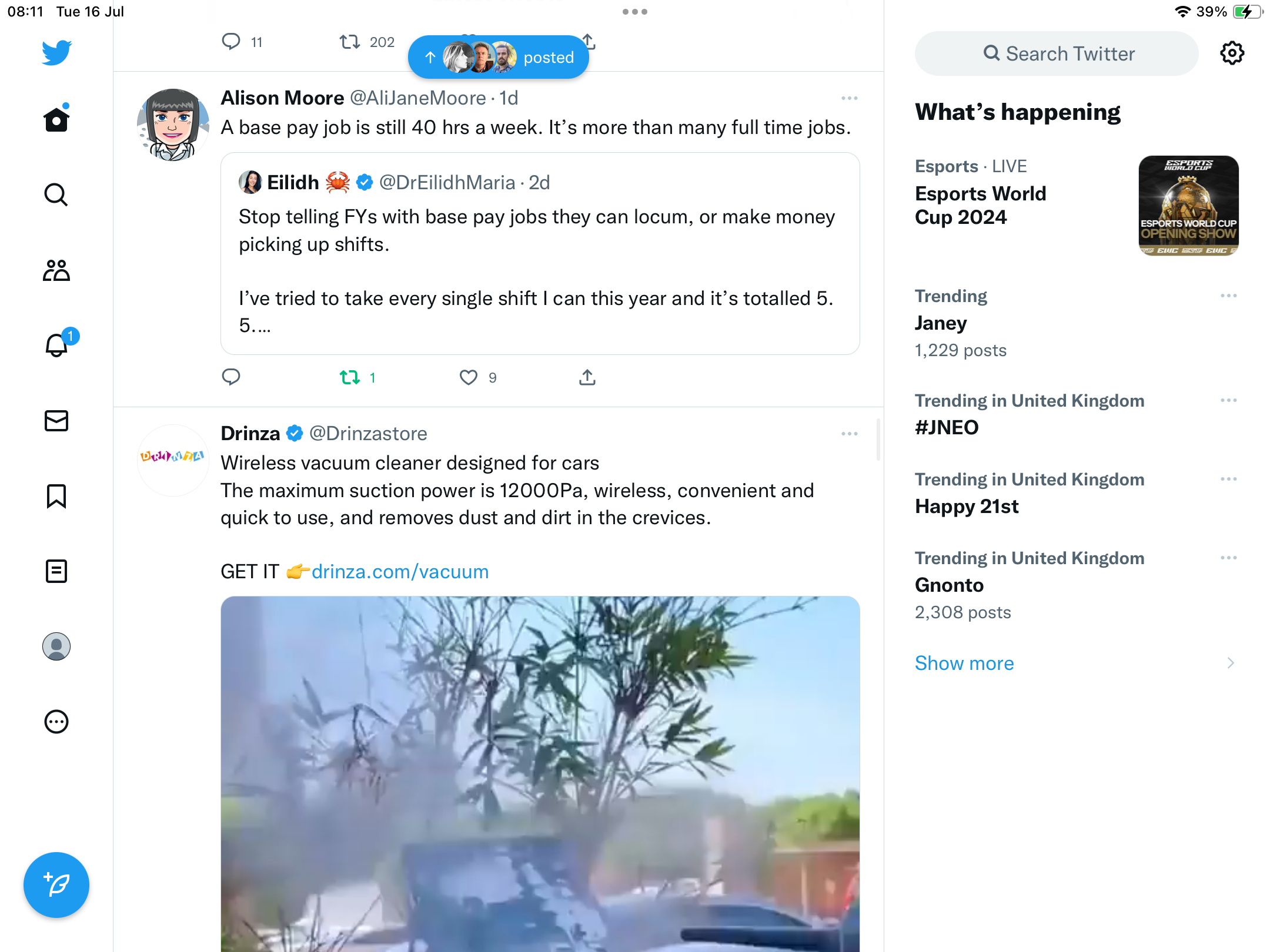
Task: Open the Lists icon in sidebar
Action: (56, 571)
